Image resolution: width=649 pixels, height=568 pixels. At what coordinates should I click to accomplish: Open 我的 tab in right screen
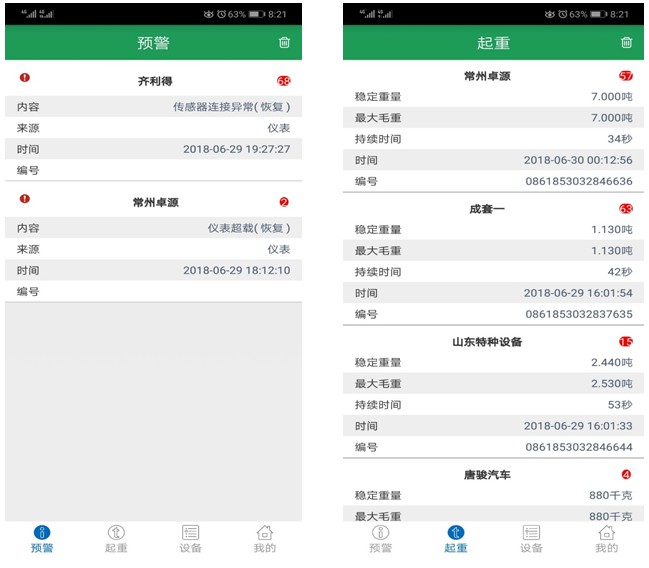(606, 539)
